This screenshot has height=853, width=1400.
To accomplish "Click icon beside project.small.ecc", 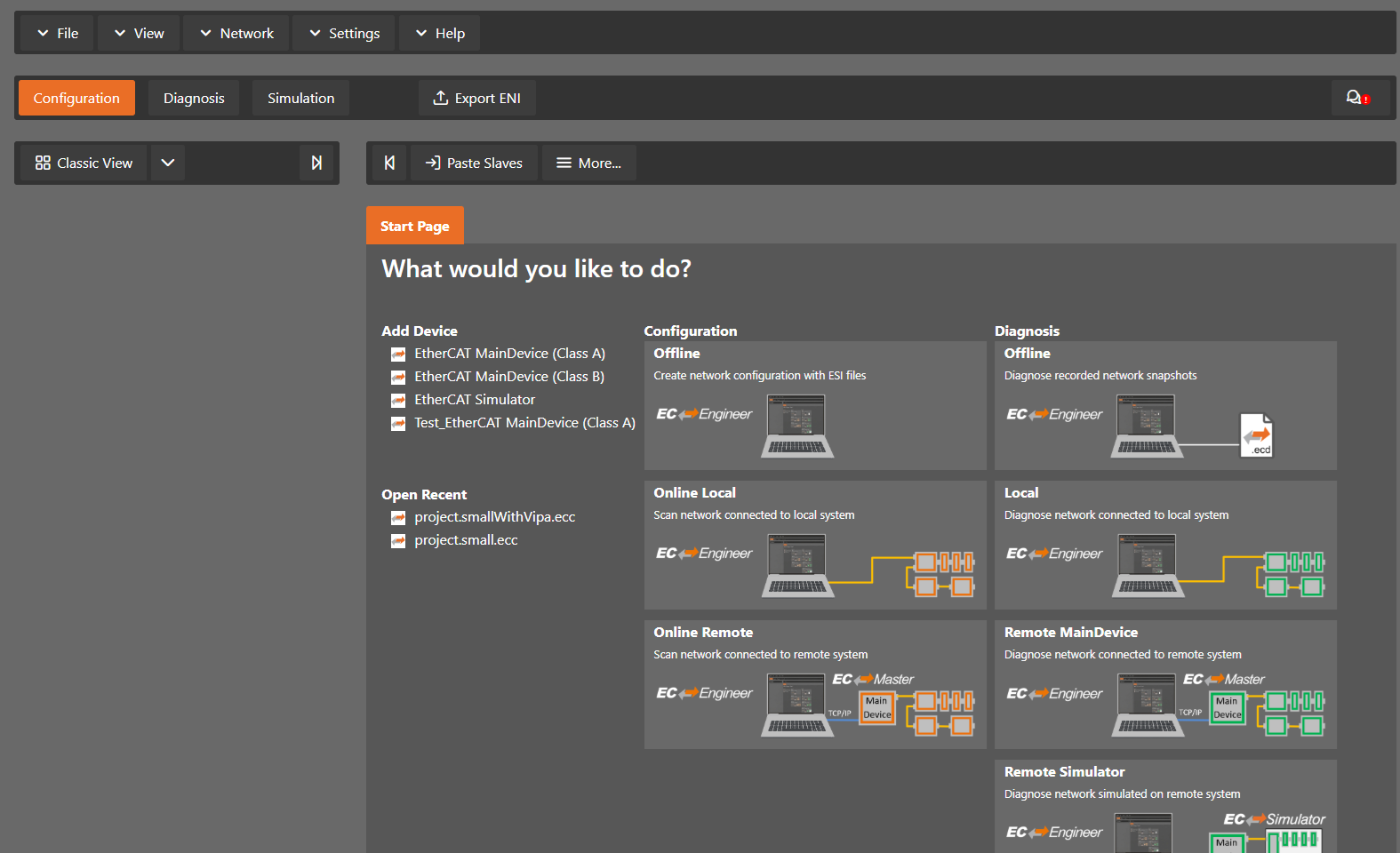I will 398,541.
